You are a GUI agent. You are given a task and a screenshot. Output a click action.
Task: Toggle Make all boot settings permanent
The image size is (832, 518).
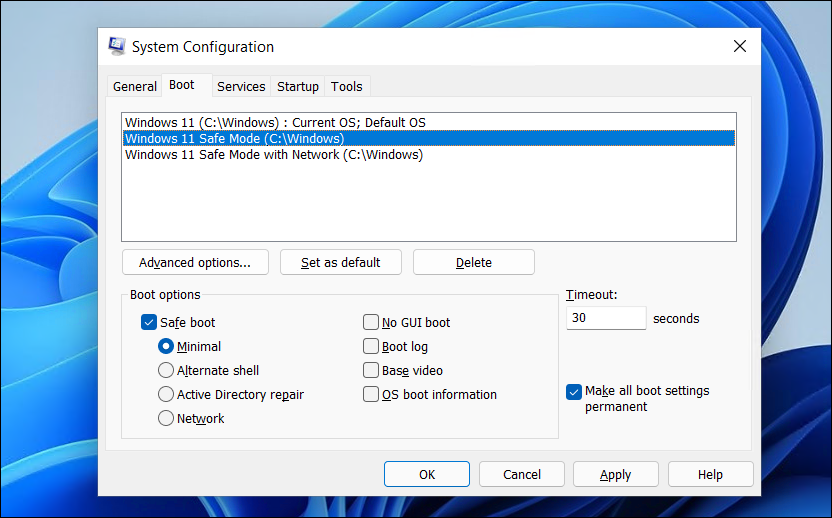pyautogui.click(x=574, y=392)
